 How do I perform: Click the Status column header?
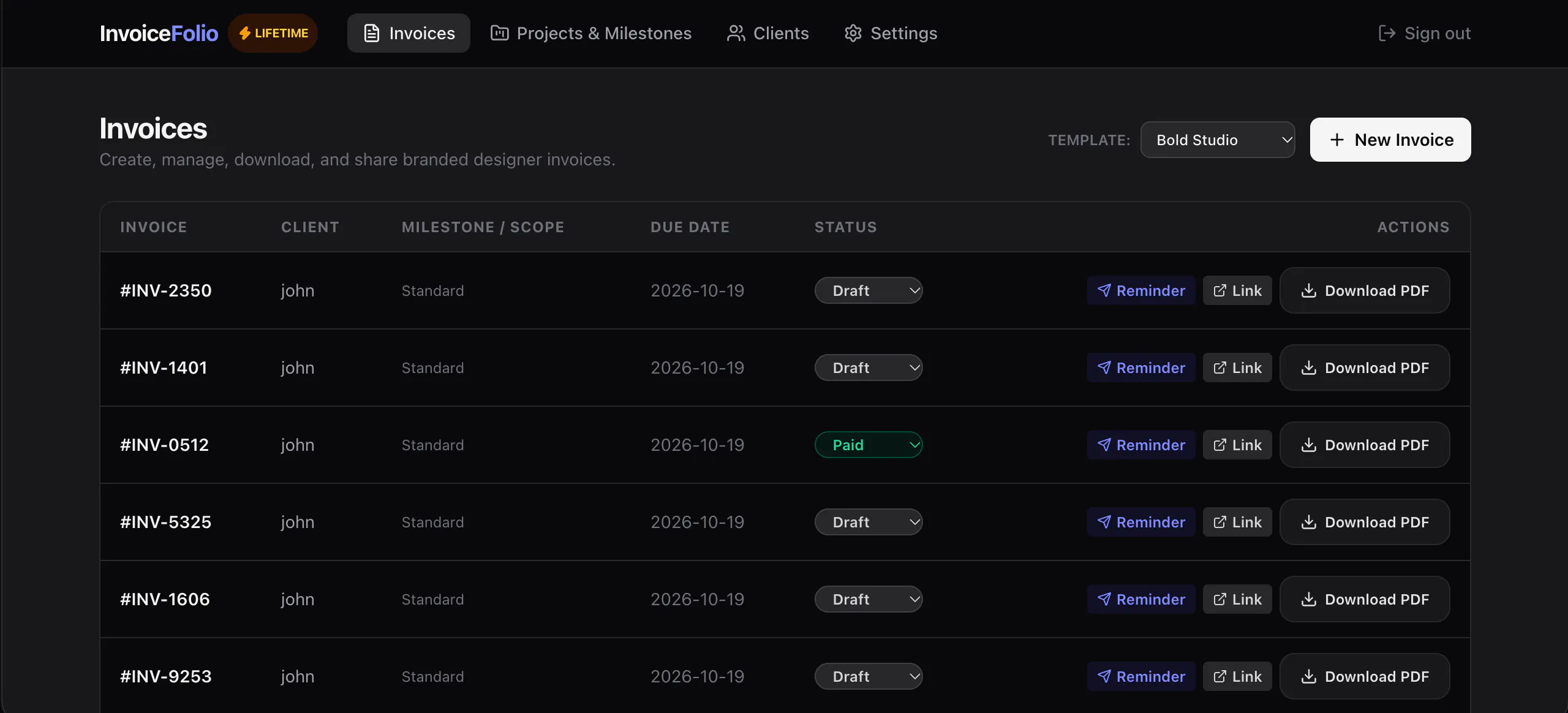pyautogui.click(x=846, y=227)
